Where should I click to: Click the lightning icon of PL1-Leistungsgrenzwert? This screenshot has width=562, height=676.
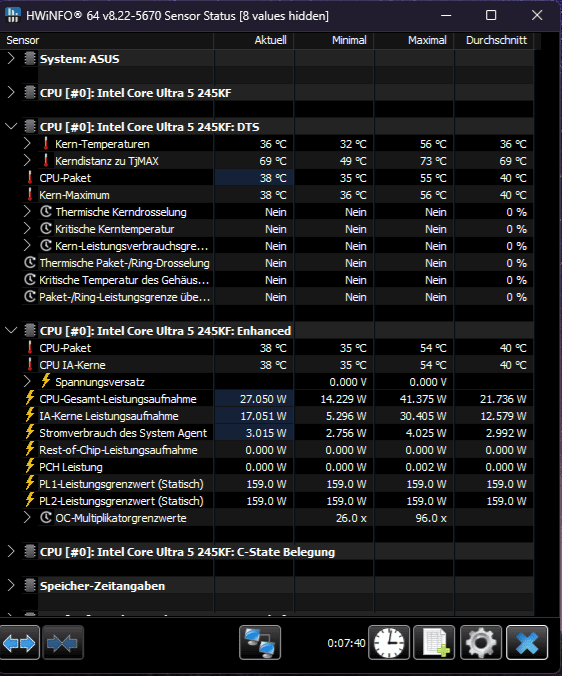[x=30, y=483]
